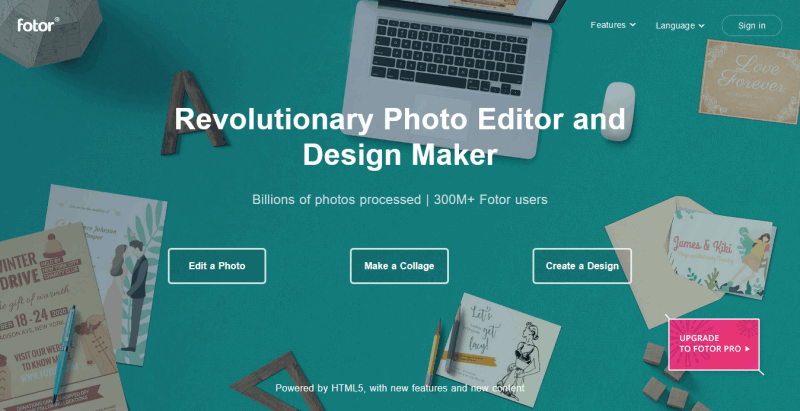The width and height of the screenshot is (800, 411).
Task: Click the James & Kiki card
Action: [721, 252]
